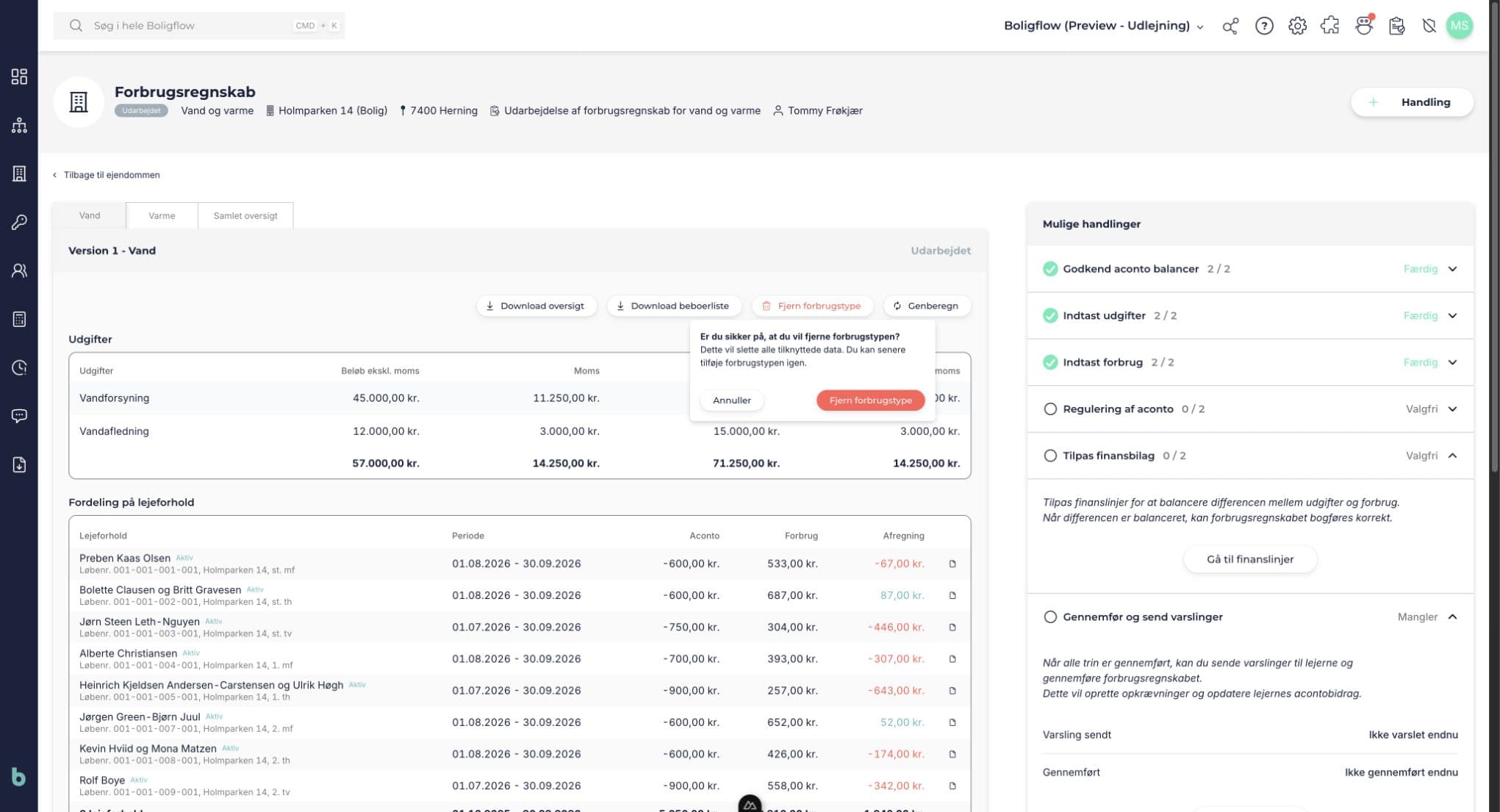The image size is (1500, 812).
Task: Click the Download oversigt button
Action: (536, 306)
